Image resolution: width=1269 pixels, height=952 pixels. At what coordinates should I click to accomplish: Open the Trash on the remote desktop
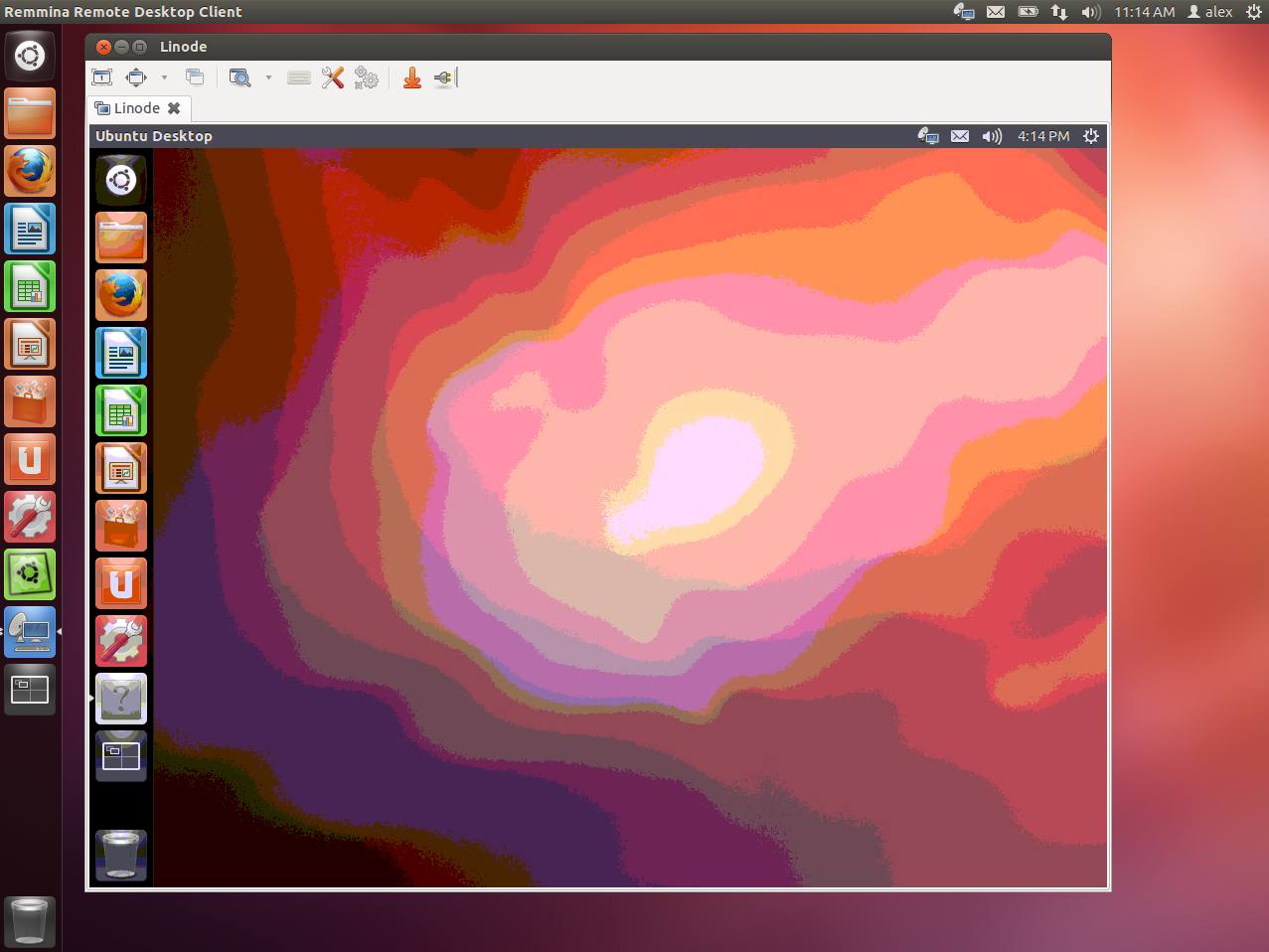(x=120, y=853)
